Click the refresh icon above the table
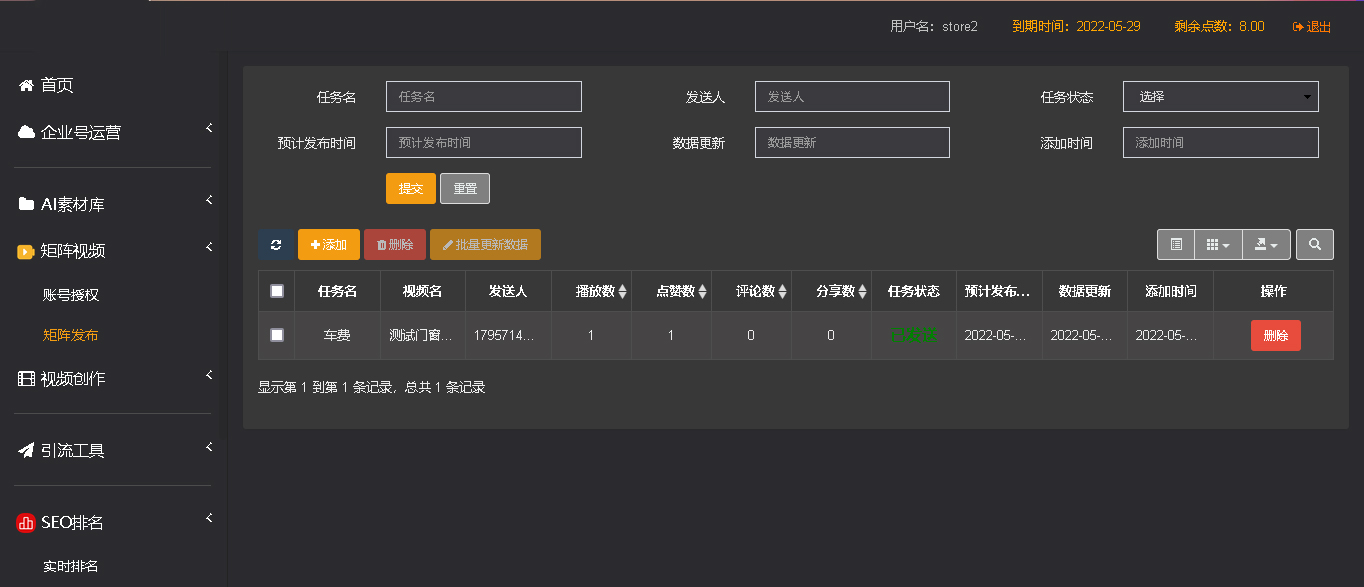 click(276, 245)
